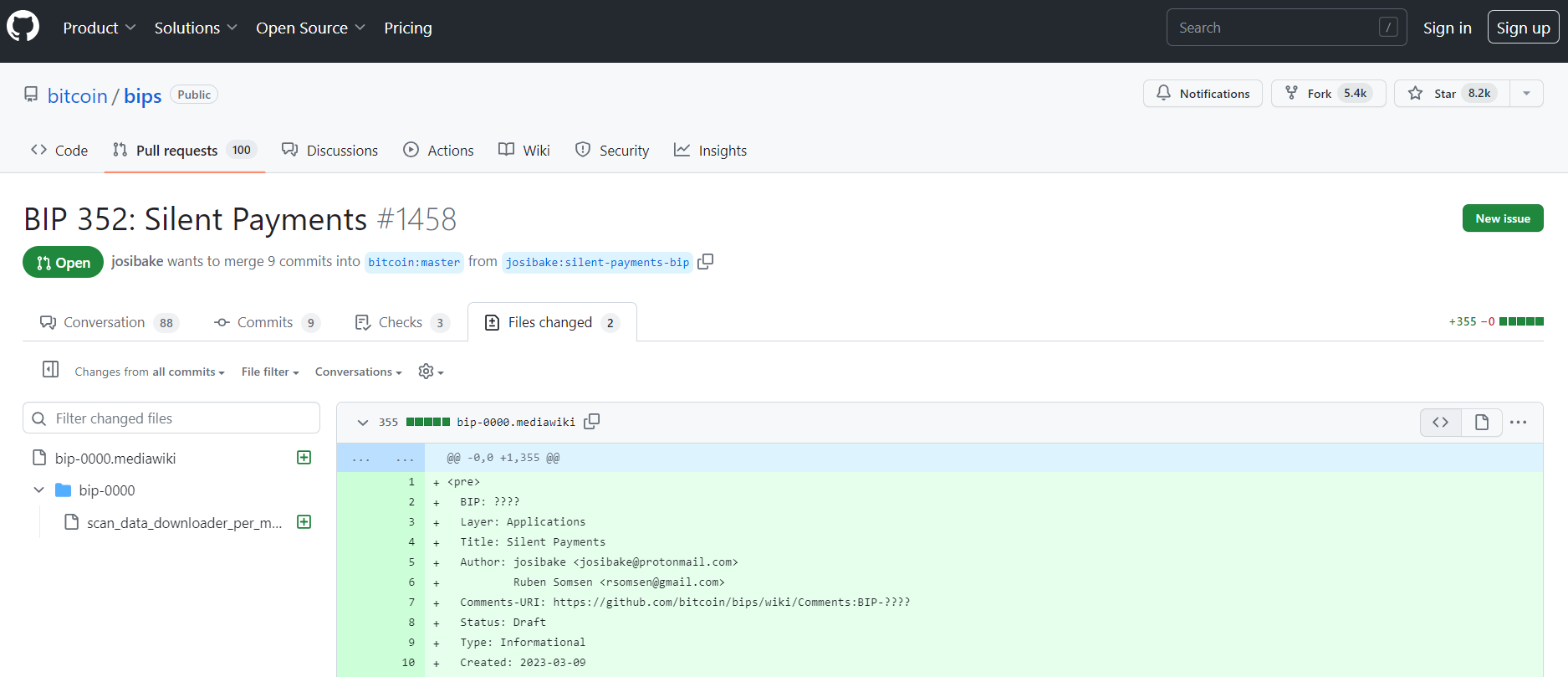
Task: Click the bitcoin:master base branch link
Action: coord(414,262)
